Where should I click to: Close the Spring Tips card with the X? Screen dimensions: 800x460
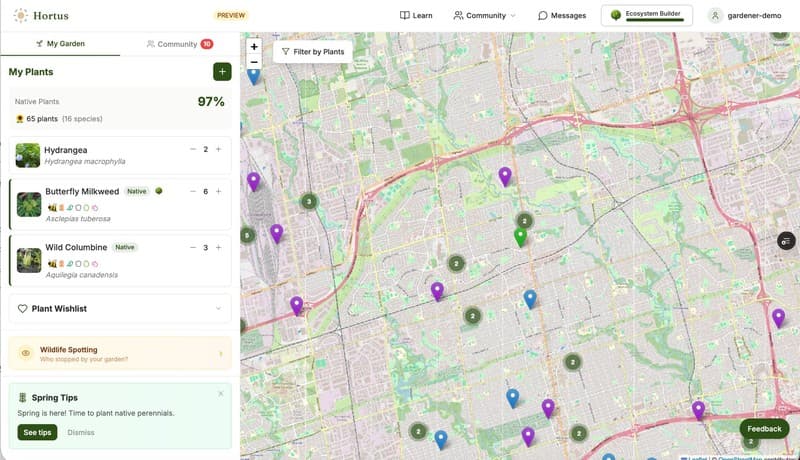pos(221,393)
